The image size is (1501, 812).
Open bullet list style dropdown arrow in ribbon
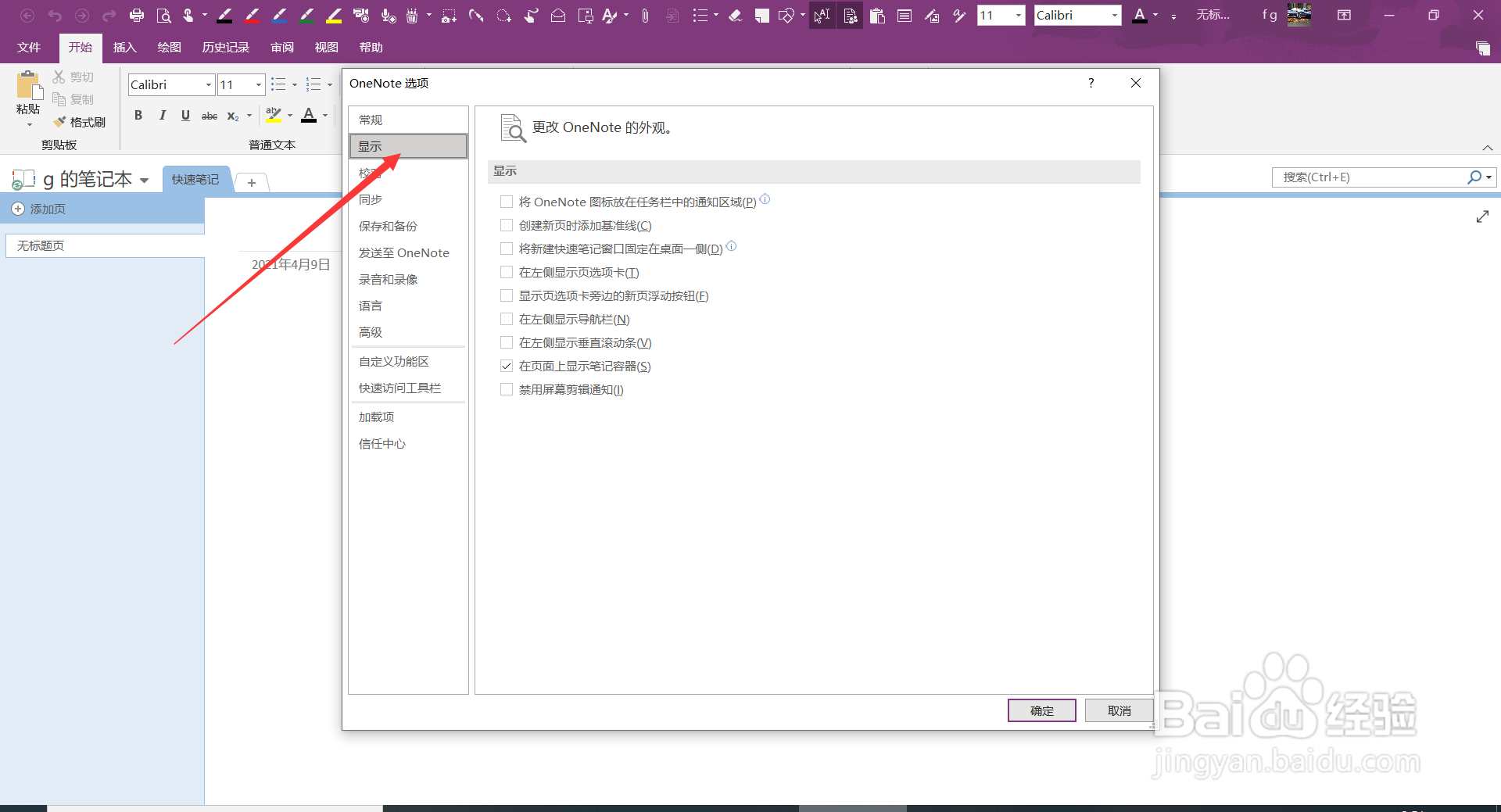point(295,84)
